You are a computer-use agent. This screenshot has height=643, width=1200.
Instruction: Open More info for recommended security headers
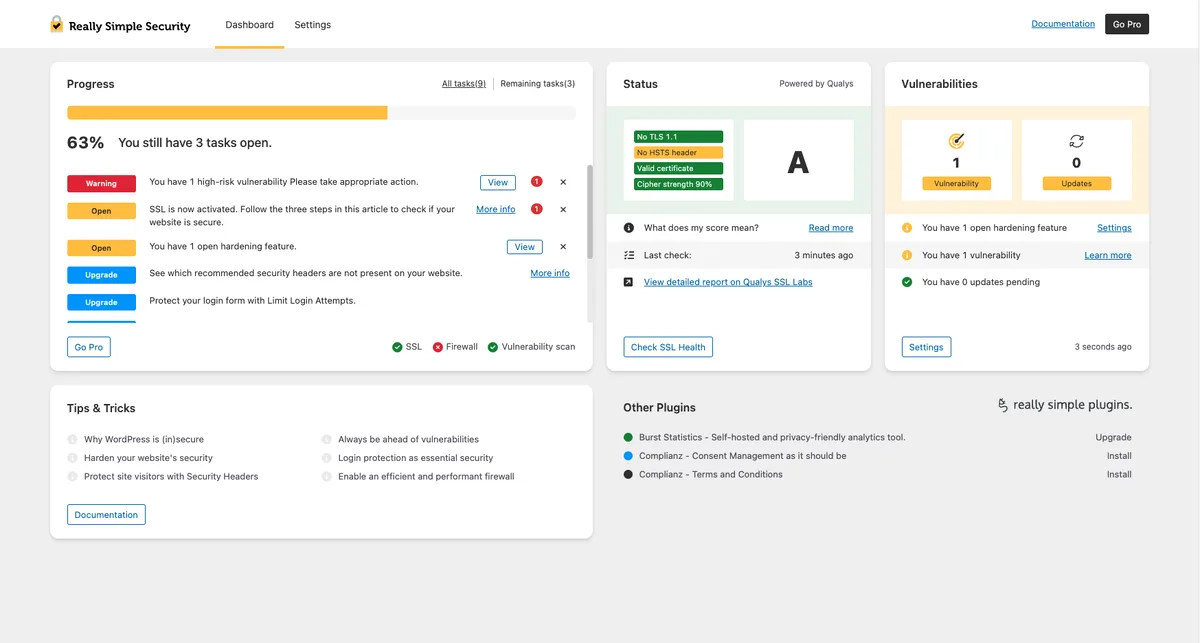[550, 273]
